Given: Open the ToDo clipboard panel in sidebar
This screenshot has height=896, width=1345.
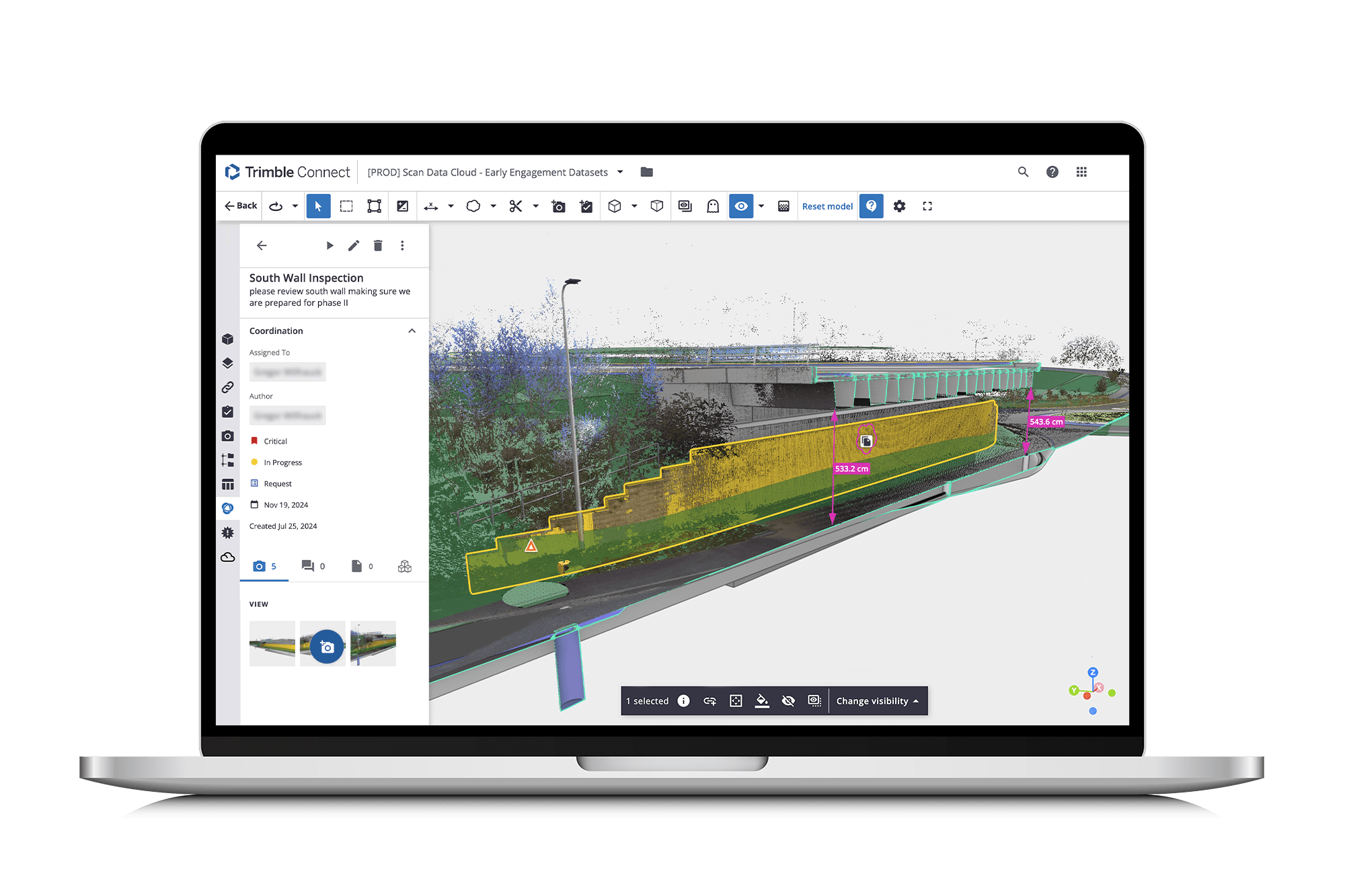Looking at the screenshot, I should pyautogui.click(x=228, y=412).
